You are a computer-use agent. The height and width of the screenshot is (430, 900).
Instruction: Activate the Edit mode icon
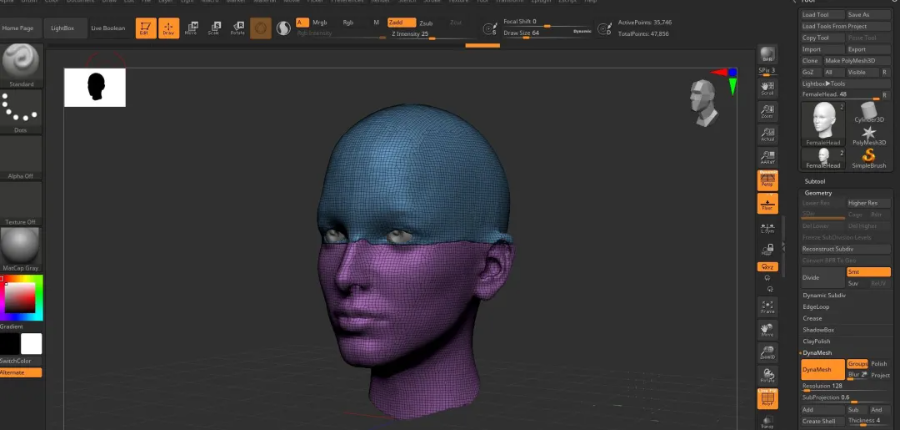tap(146, 28)
